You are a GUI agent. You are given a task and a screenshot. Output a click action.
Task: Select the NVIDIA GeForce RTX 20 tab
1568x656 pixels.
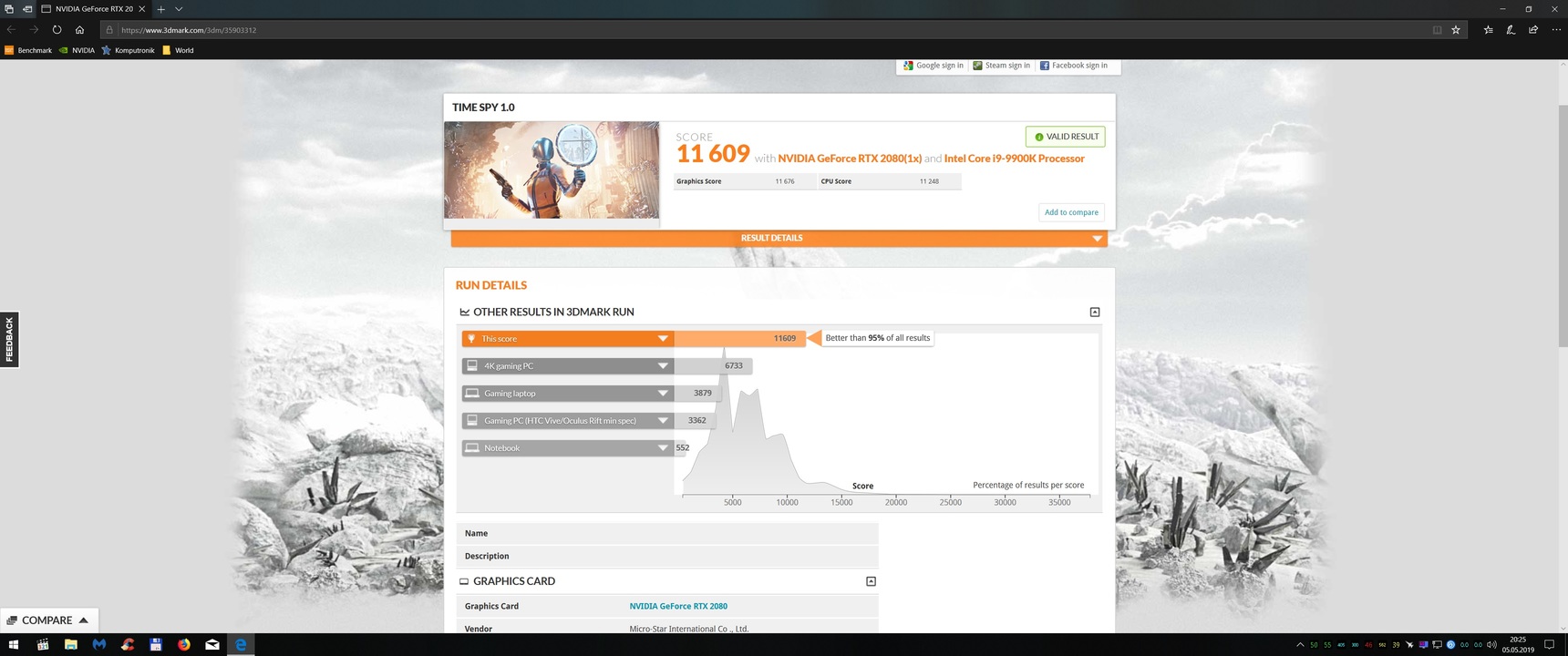click(x=93, y=8)
